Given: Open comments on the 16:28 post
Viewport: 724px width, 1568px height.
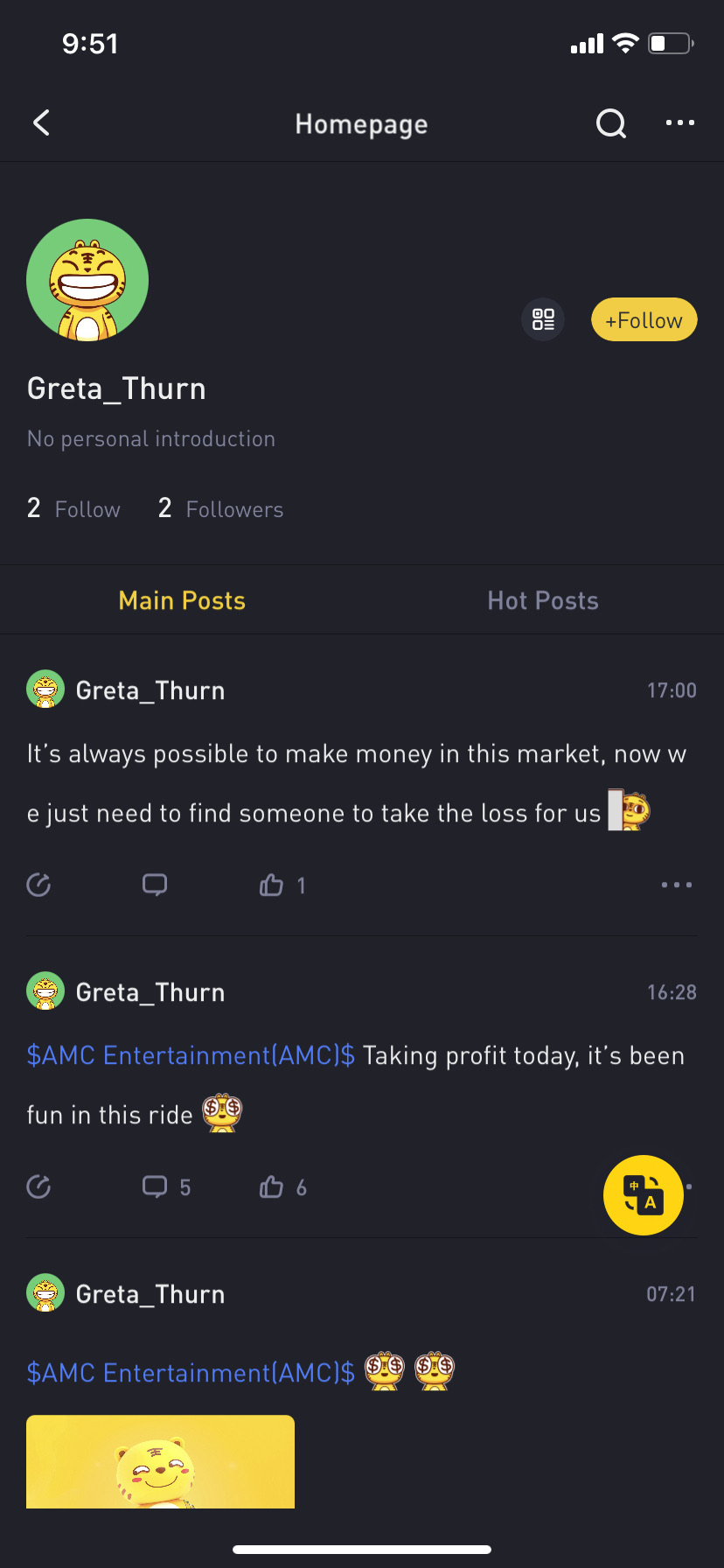Looking at the screenshot, I should point(156,1187).
